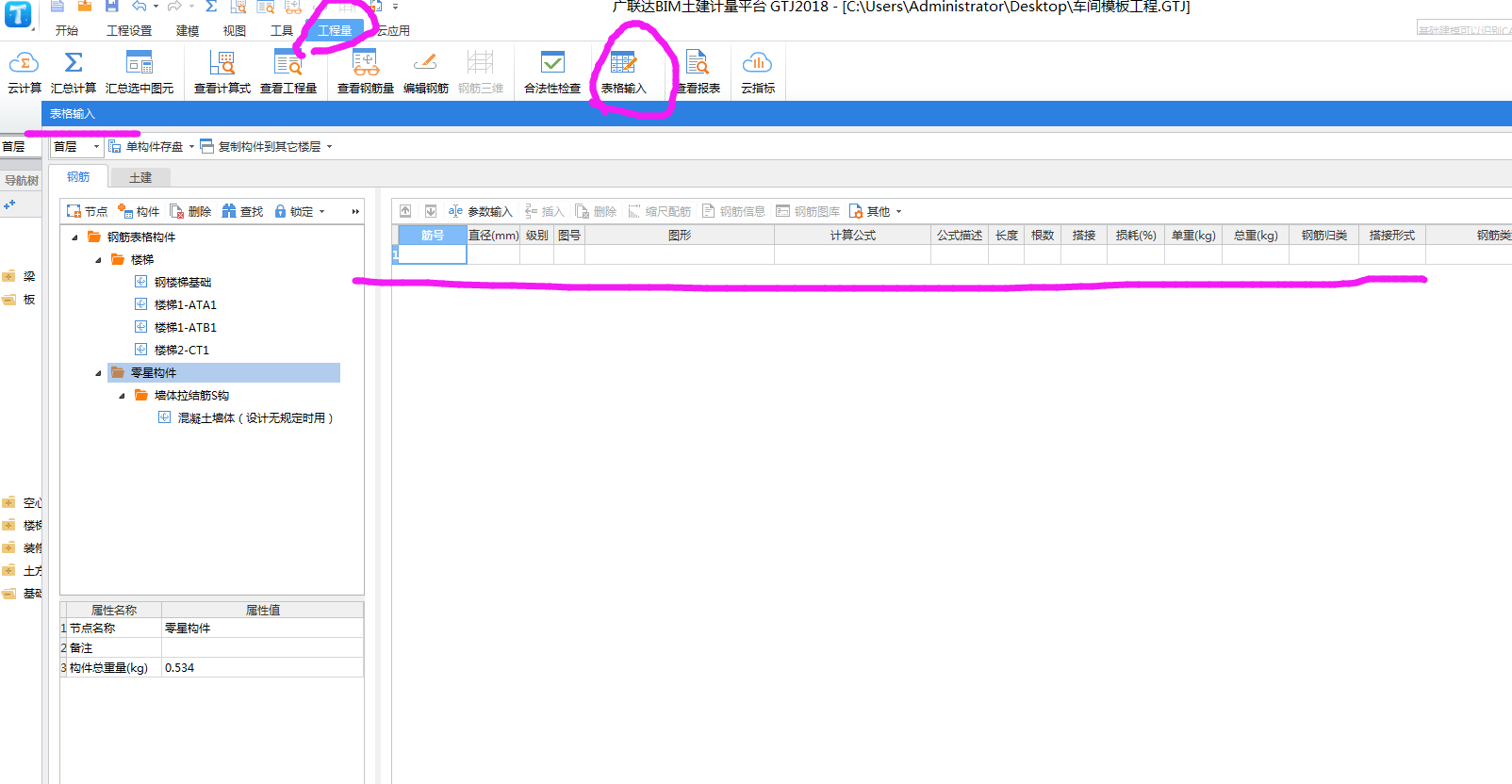Open the 云指标 cloud index
The width and height of the screenshot is (1512, 784).
click(758, 73)
